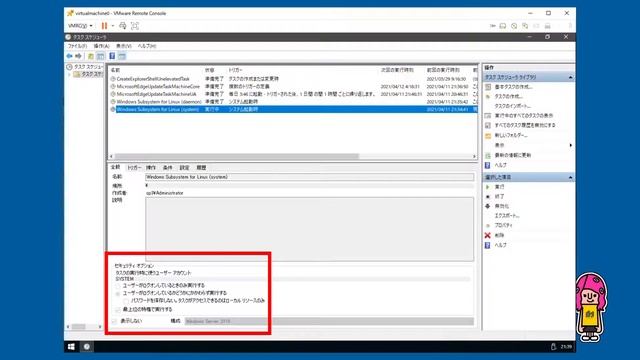Open 表示(V) menu
This screenshot has height=360, width=640.
124,46
